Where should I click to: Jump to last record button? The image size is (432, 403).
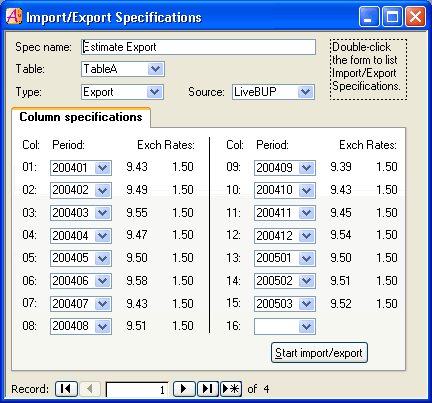pos(208,389)
